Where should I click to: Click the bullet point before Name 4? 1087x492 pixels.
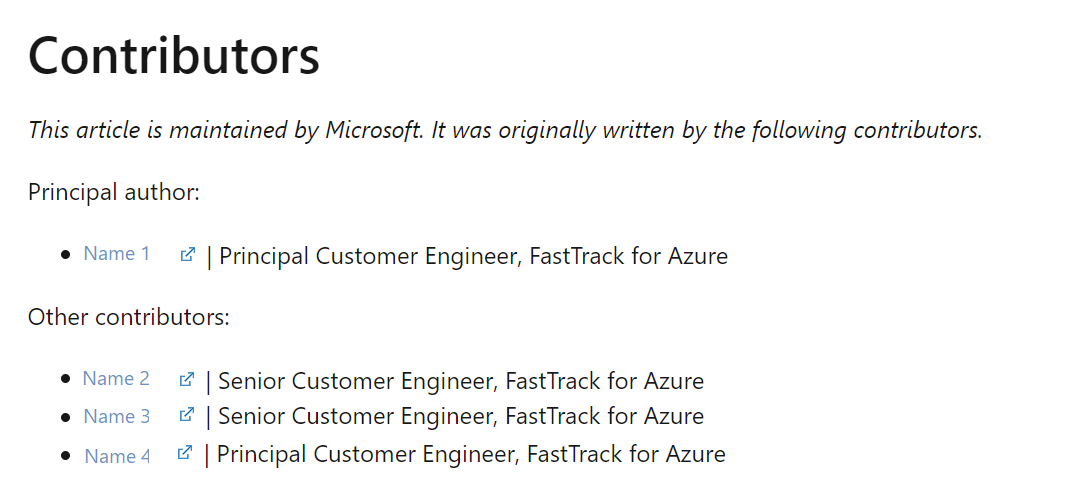coord(66,456)
